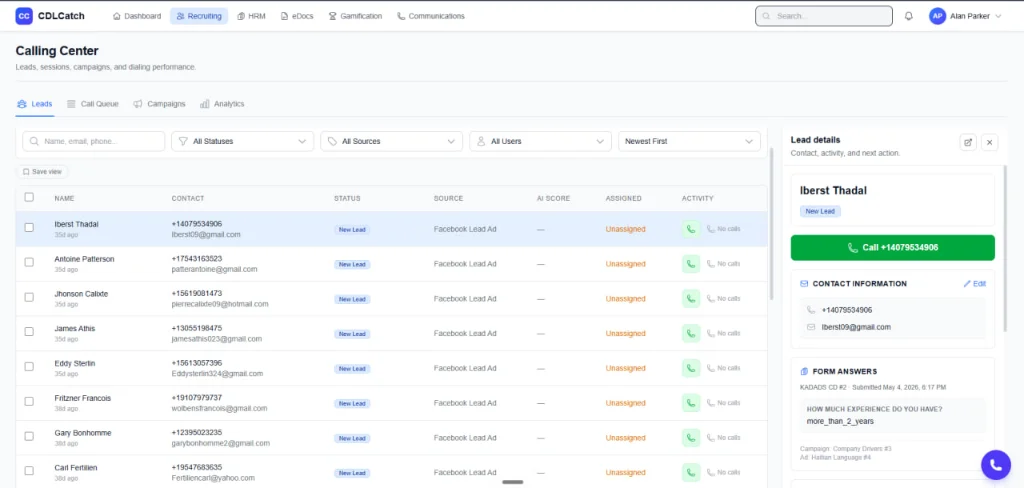Image resolution: width=1024 pixels, height=488 pixels.
Task: Switch to the Call Queue tab
Action: pyautogui.click(x=93, y=104)
